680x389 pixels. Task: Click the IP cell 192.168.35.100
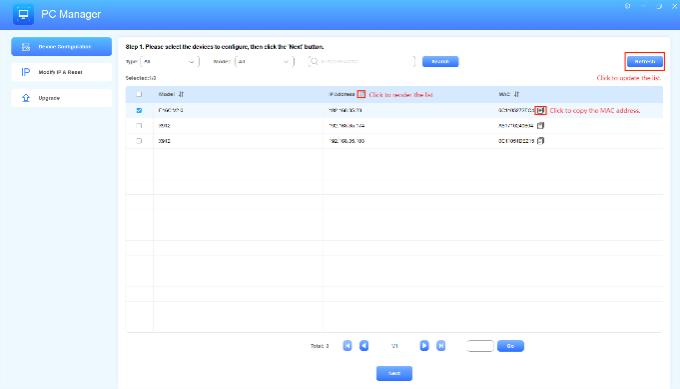[x=347, y=141]
